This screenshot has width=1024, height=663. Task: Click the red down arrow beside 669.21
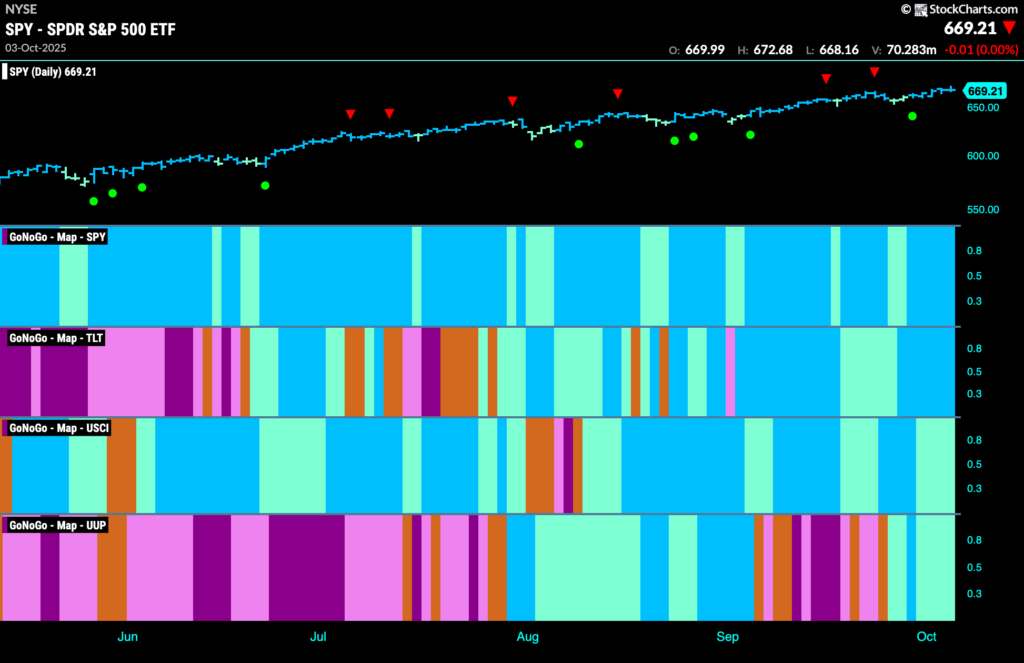pos(1010,28)
